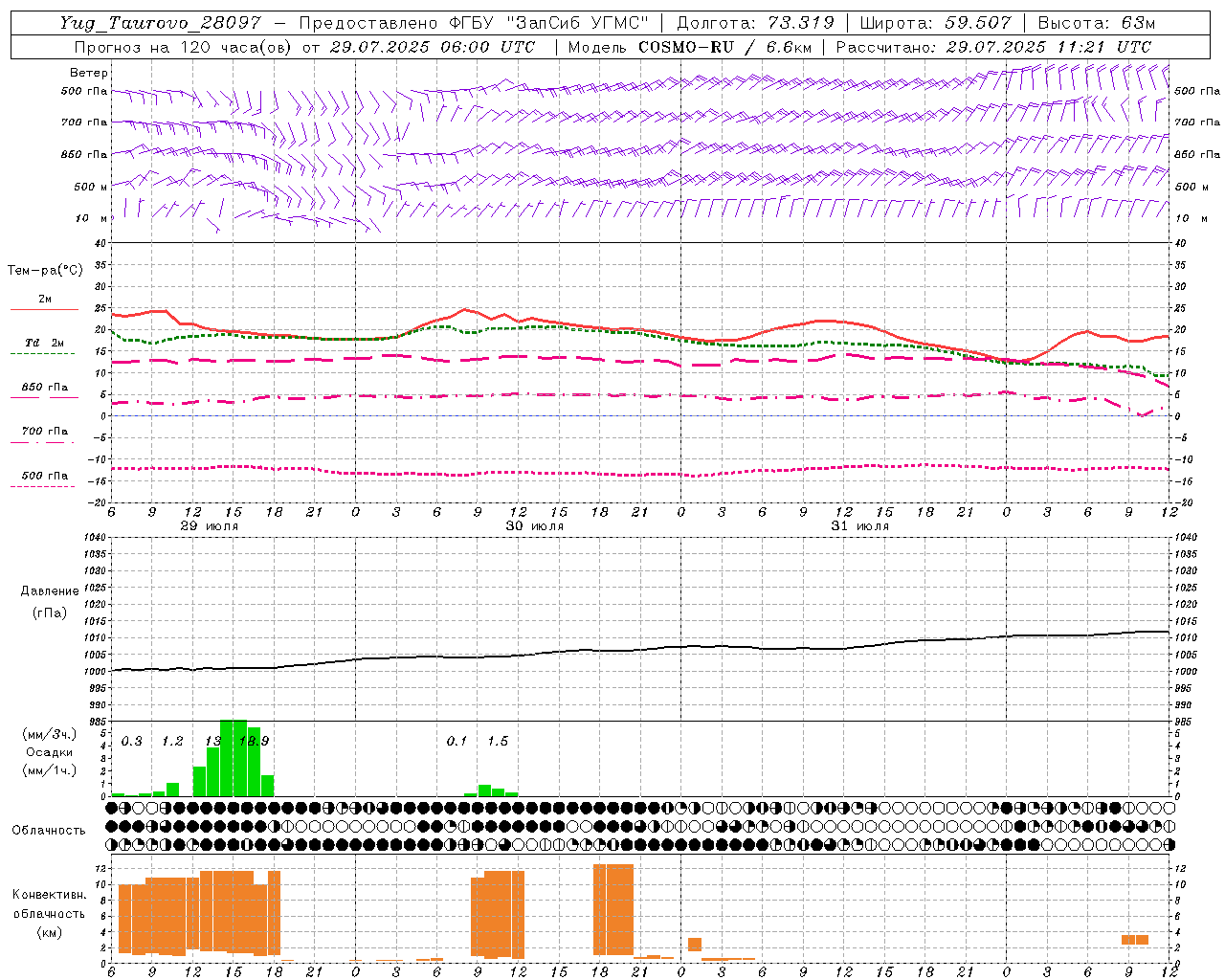Click the 2м temperature legend label
The height and width of the screenshot is (980, 1225).
point(45,300)
